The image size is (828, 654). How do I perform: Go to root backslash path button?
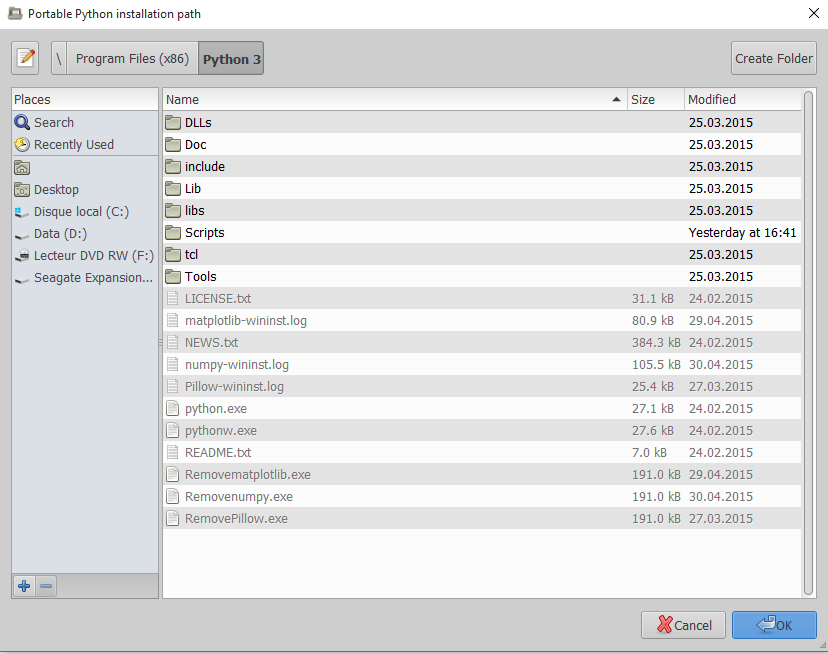(59, 58)
